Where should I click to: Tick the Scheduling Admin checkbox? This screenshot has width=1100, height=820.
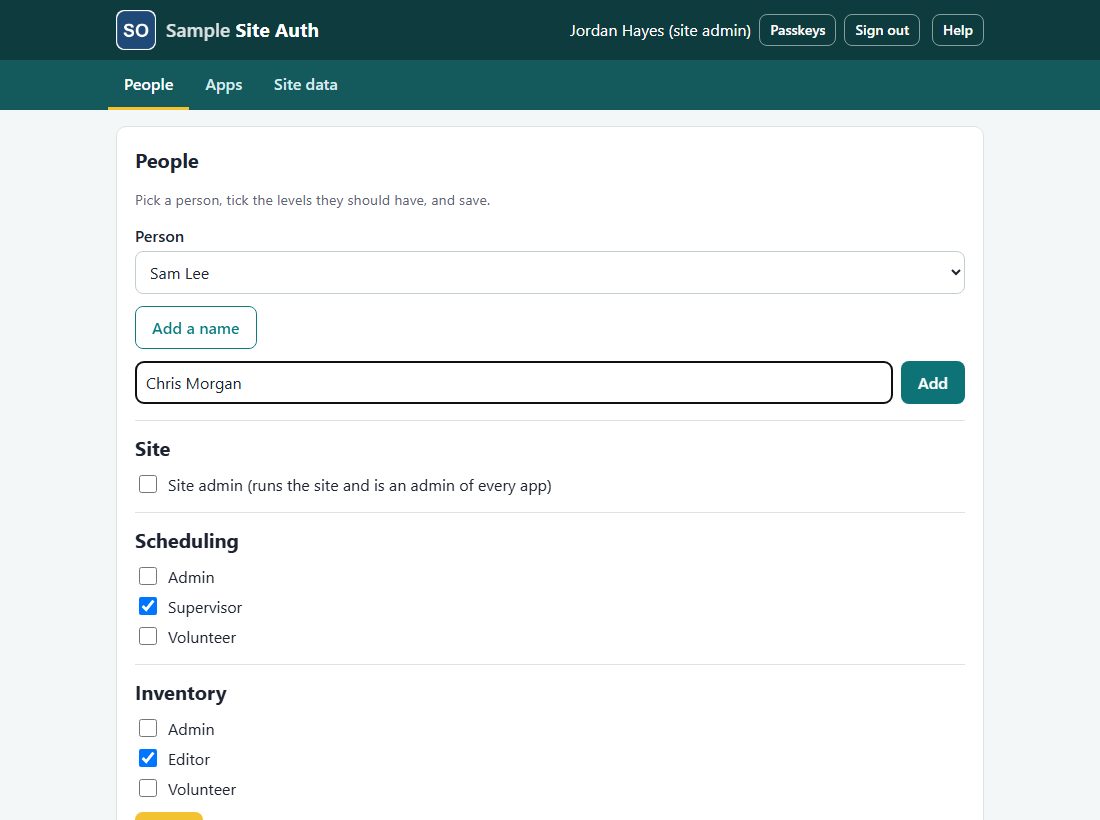pos(148,576)
